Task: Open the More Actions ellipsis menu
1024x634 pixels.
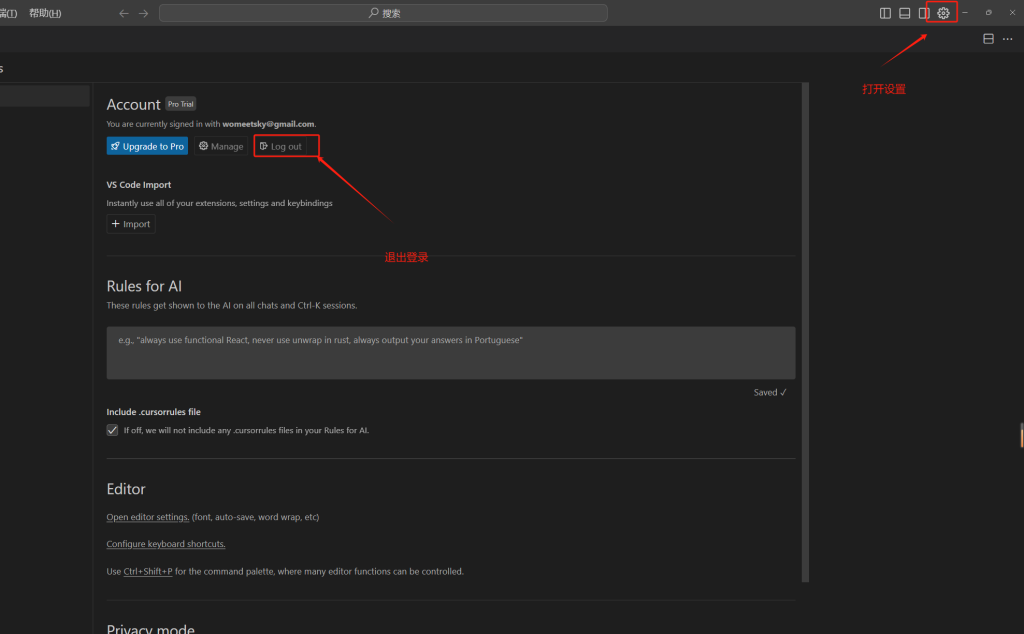Action: pyautogui.click(x=1008, y=39)
